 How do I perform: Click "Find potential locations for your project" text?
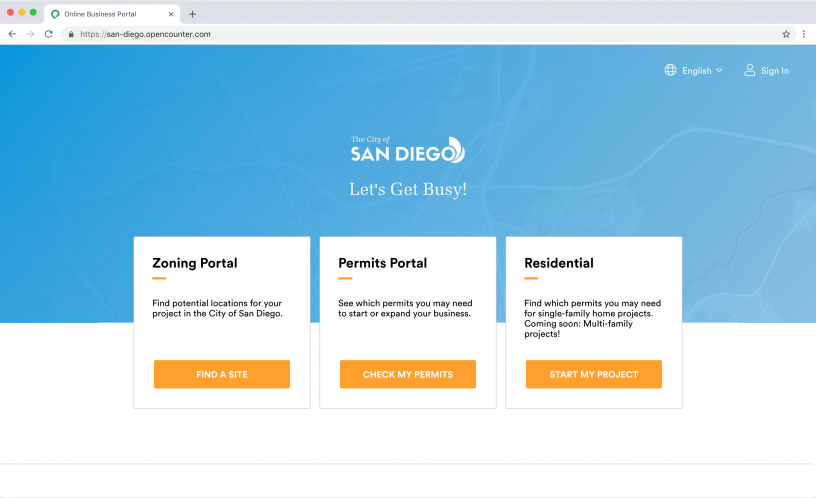[x=218, y=308]
